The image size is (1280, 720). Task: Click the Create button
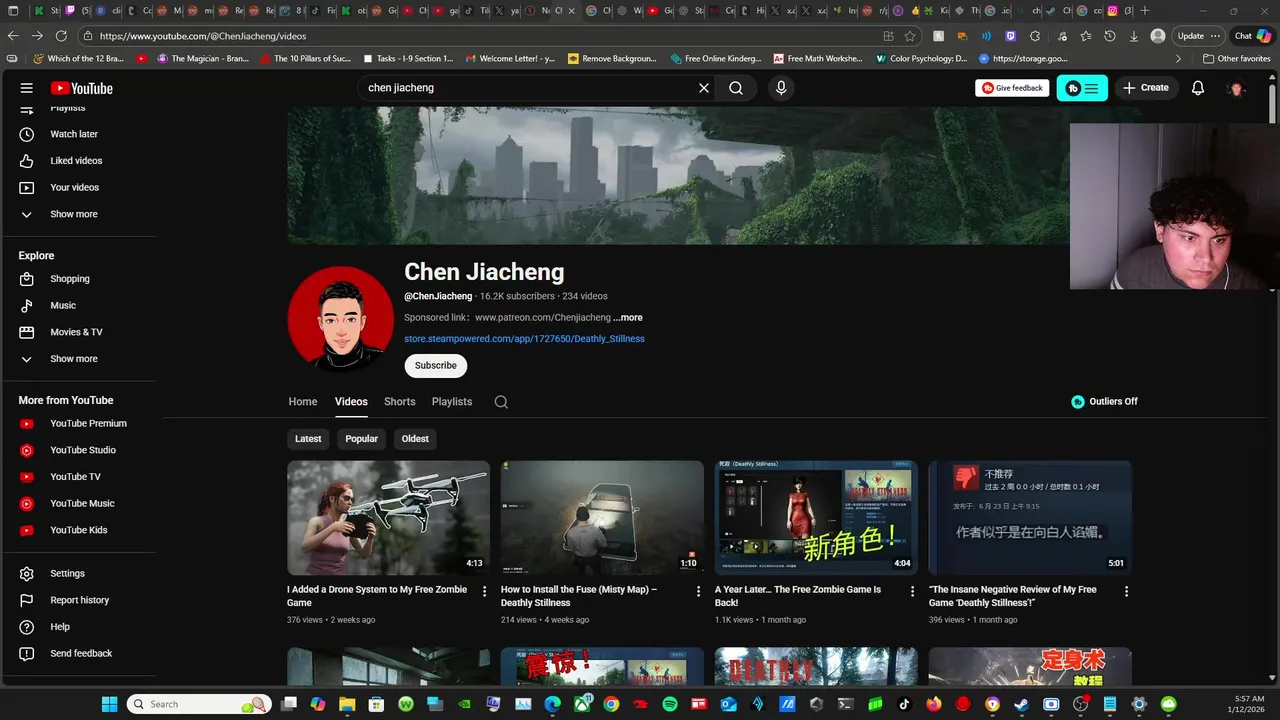(1145, 88)
